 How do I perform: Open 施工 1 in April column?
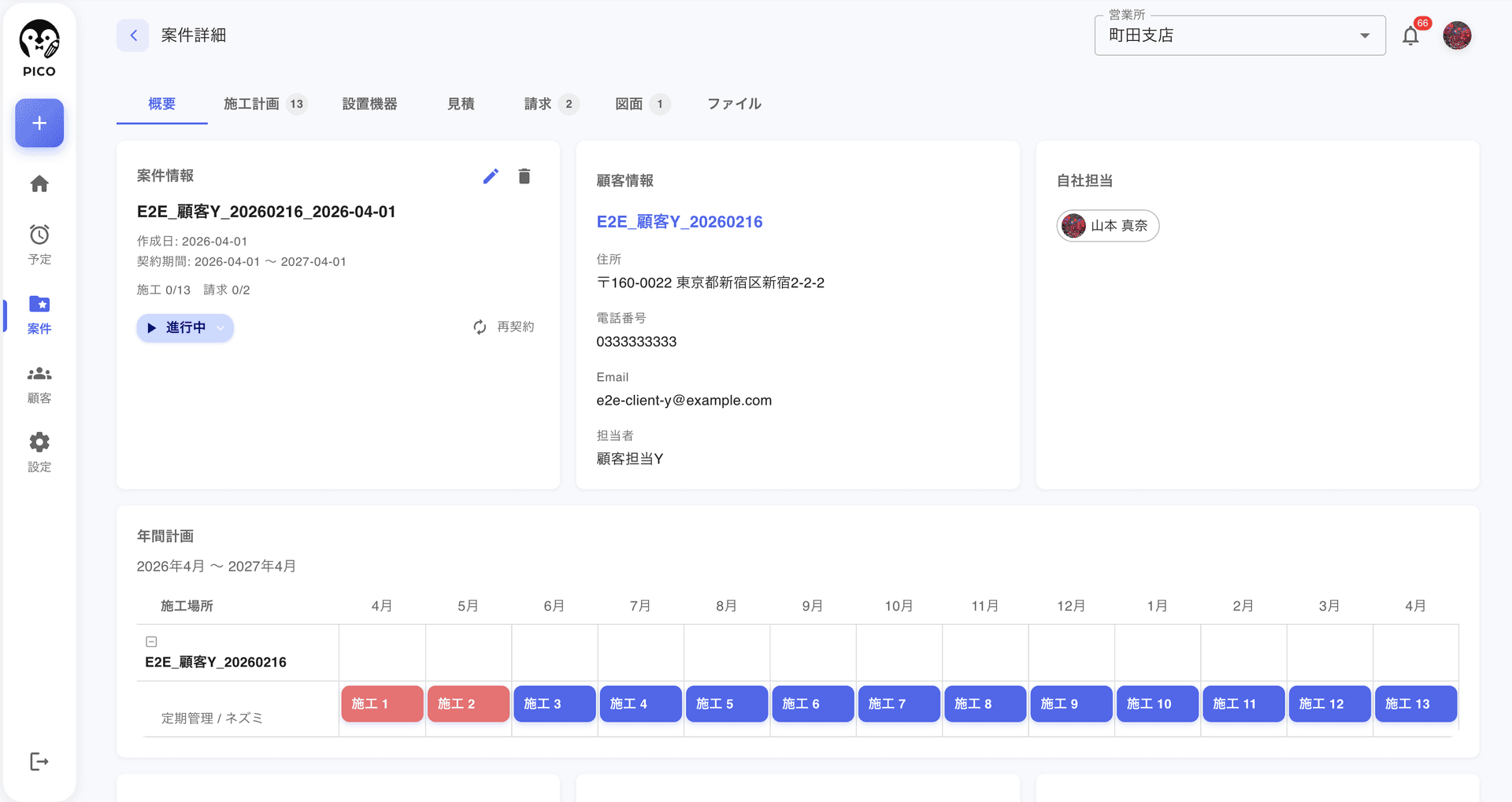(x=383, y=704)
